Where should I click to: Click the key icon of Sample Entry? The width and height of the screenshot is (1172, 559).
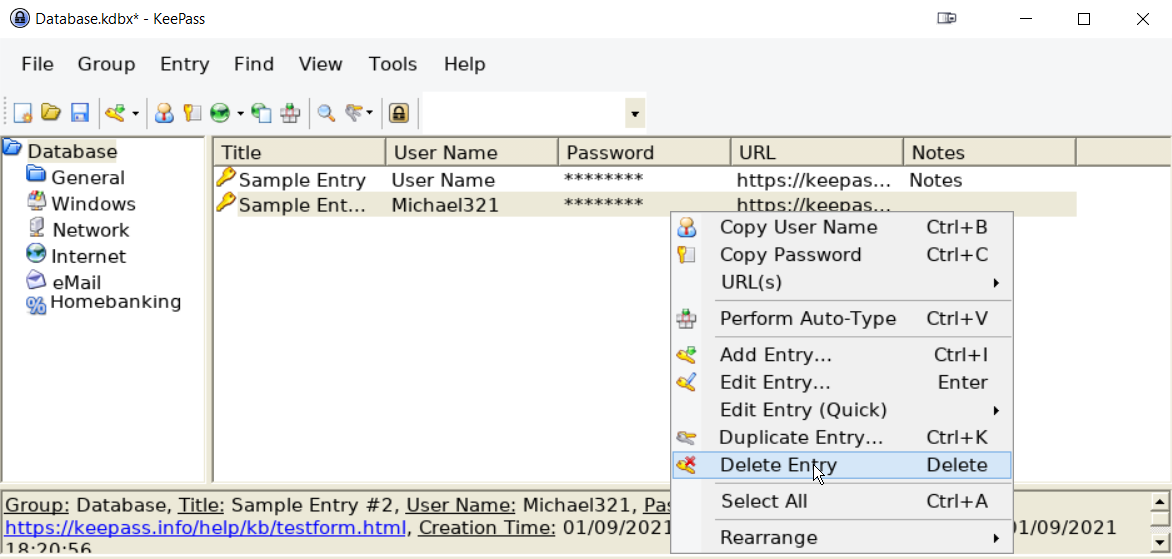(x=225, y=178)
